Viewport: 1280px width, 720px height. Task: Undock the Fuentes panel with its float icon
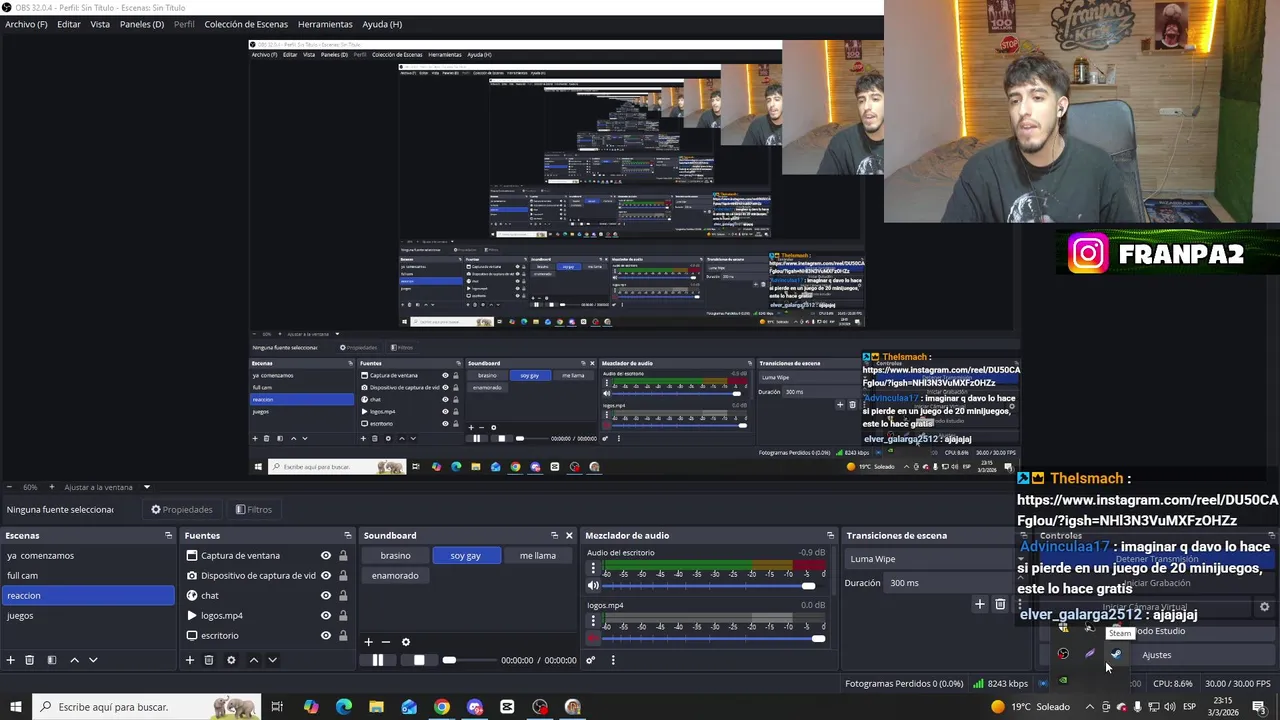[x=347, y=536]
